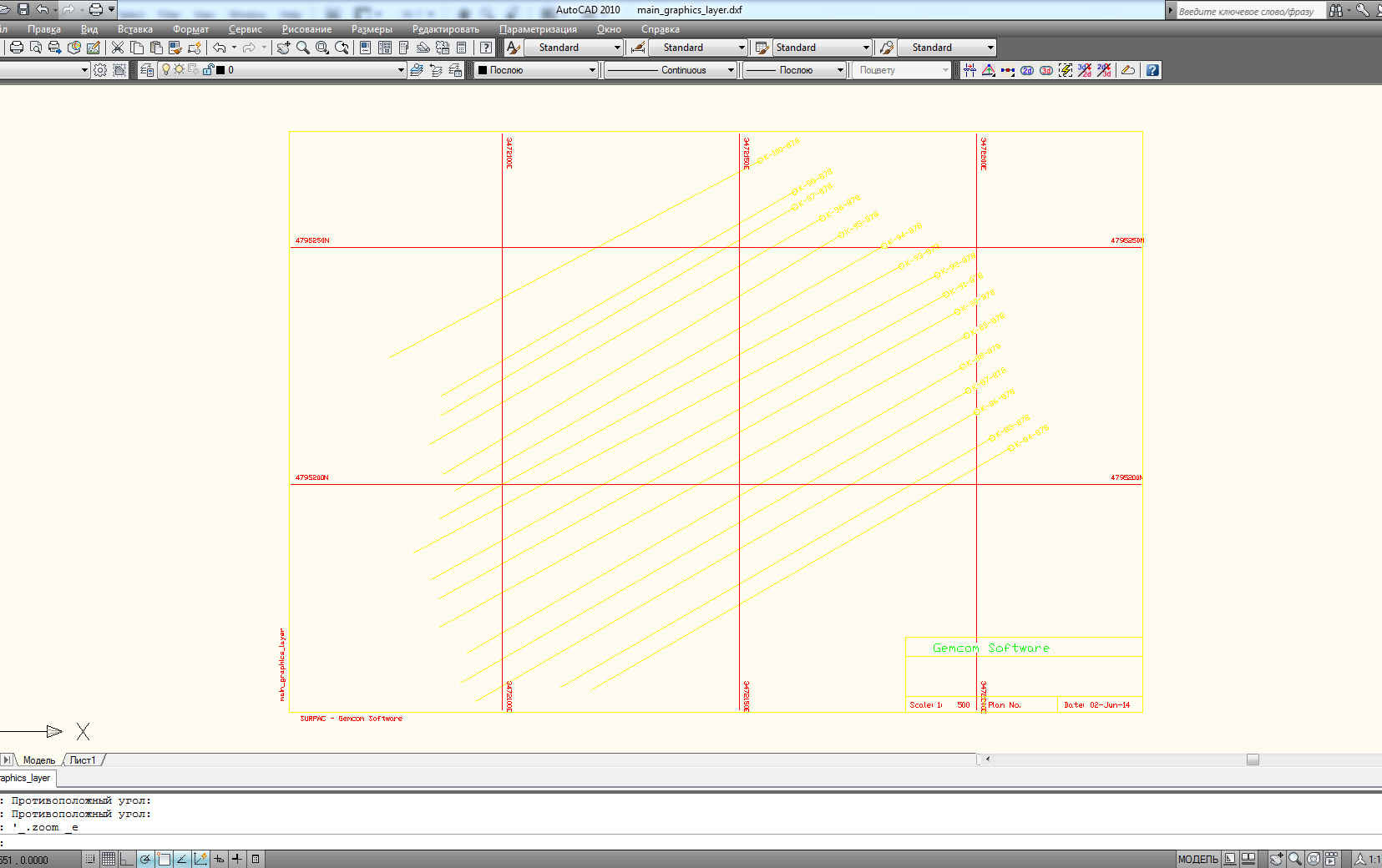Click the blue 2d button icon
Viewport: 1382px width, 868px height.
(1027, 70)
